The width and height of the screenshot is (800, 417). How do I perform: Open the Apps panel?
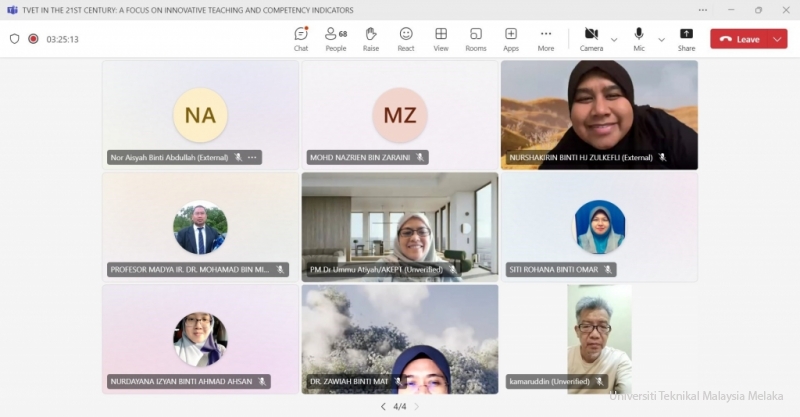point(511,38)
